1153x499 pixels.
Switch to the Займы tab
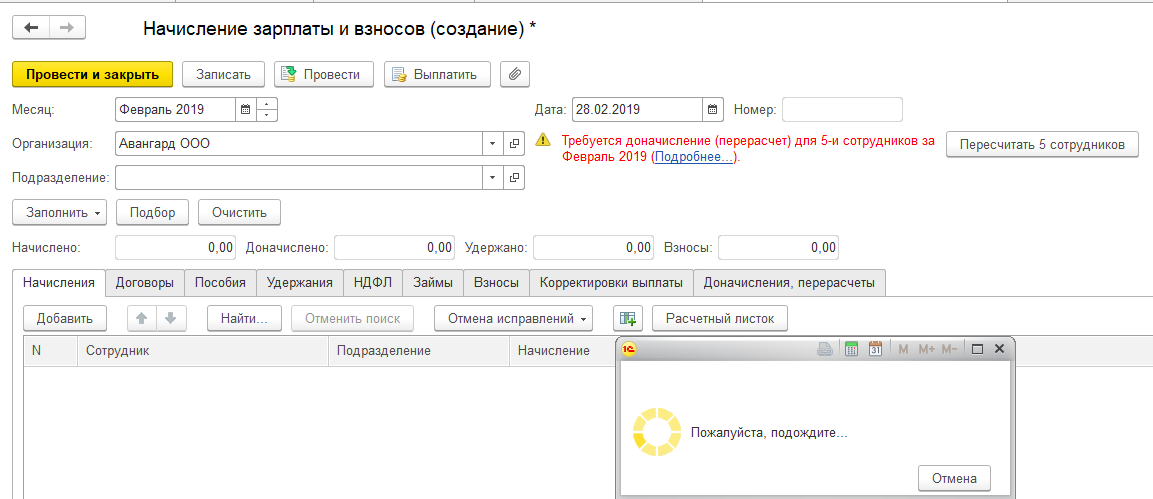432,283
